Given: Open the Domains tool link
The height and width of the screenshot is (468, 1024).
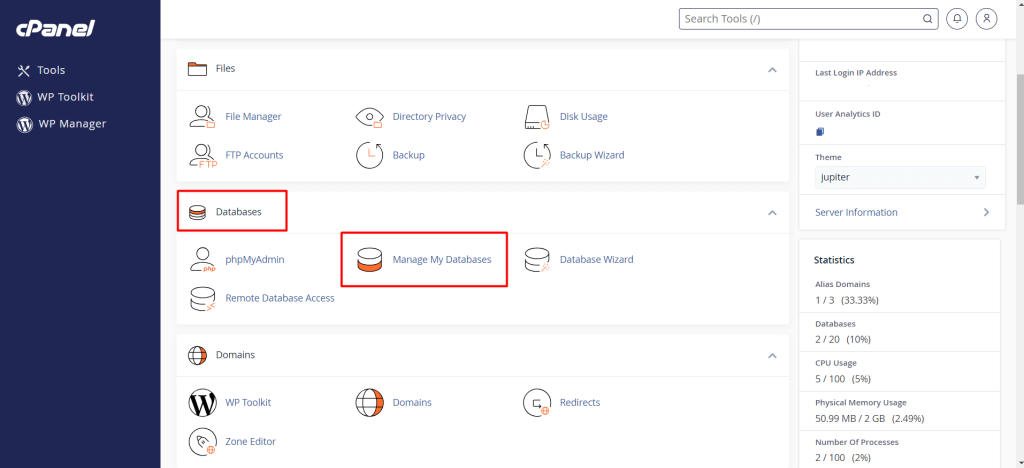Looking at the screenshot, I should tap(412, 403).
